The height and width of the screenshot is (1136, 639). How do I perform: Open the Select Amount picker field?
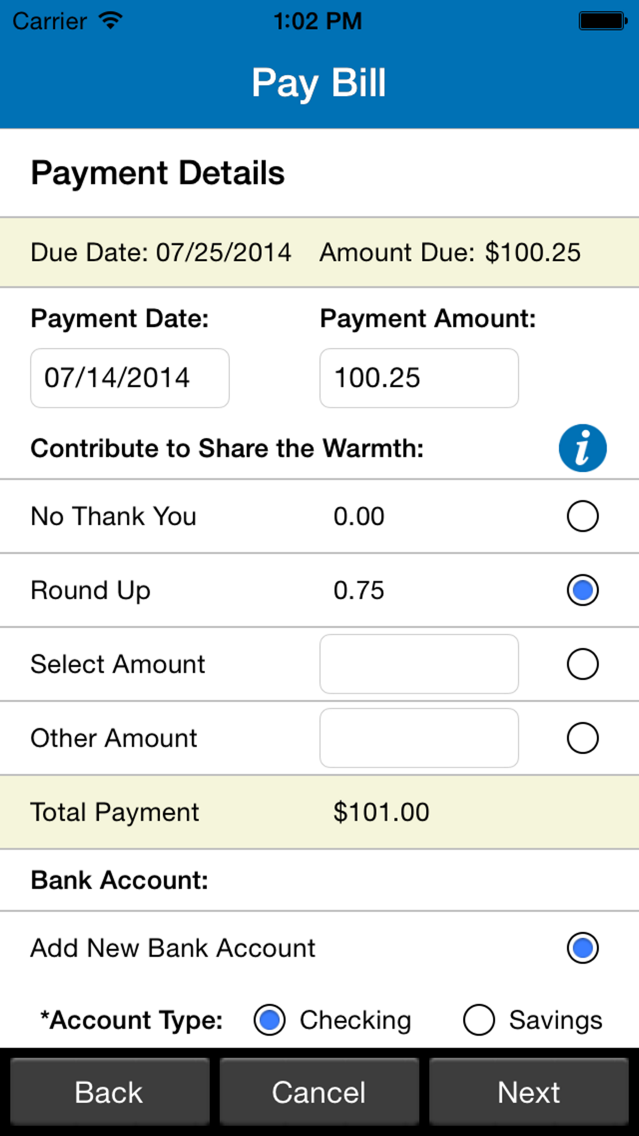tap(419, 664)
